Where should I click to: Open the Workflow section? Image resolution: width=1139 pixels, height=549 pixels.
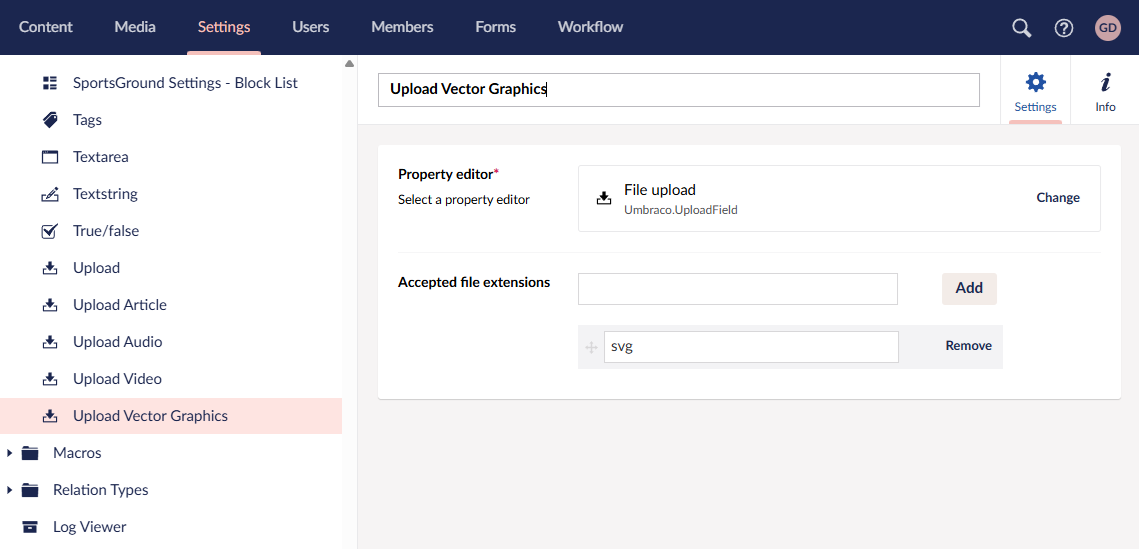[x=591, y=28]
